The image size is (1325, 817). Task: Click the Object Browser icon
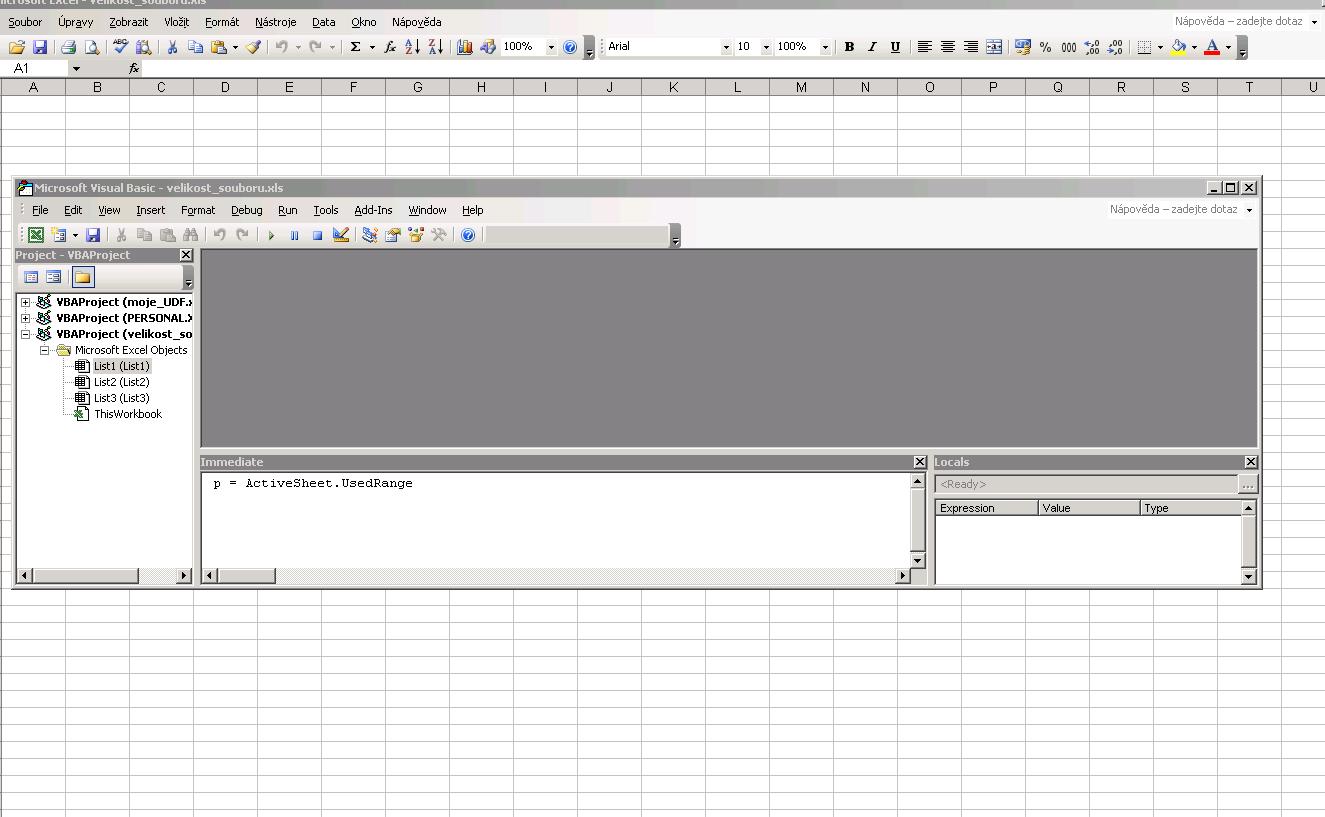tap(416, 235)
